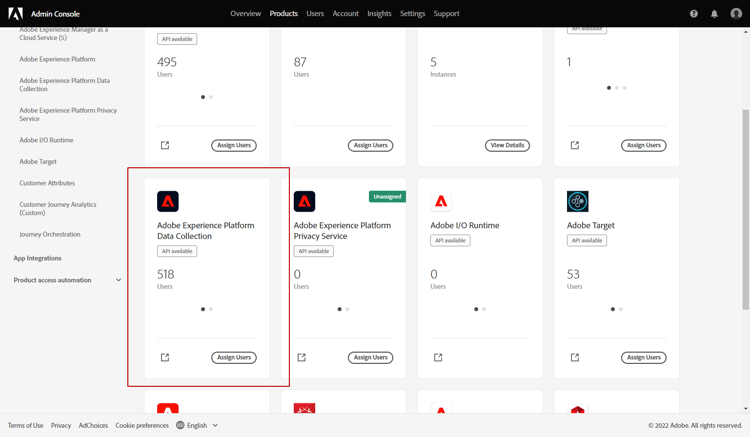Select Adobe Experience Platform Data Collection sidebar item
Screen dimensions: 750x437
click(65, 85)
